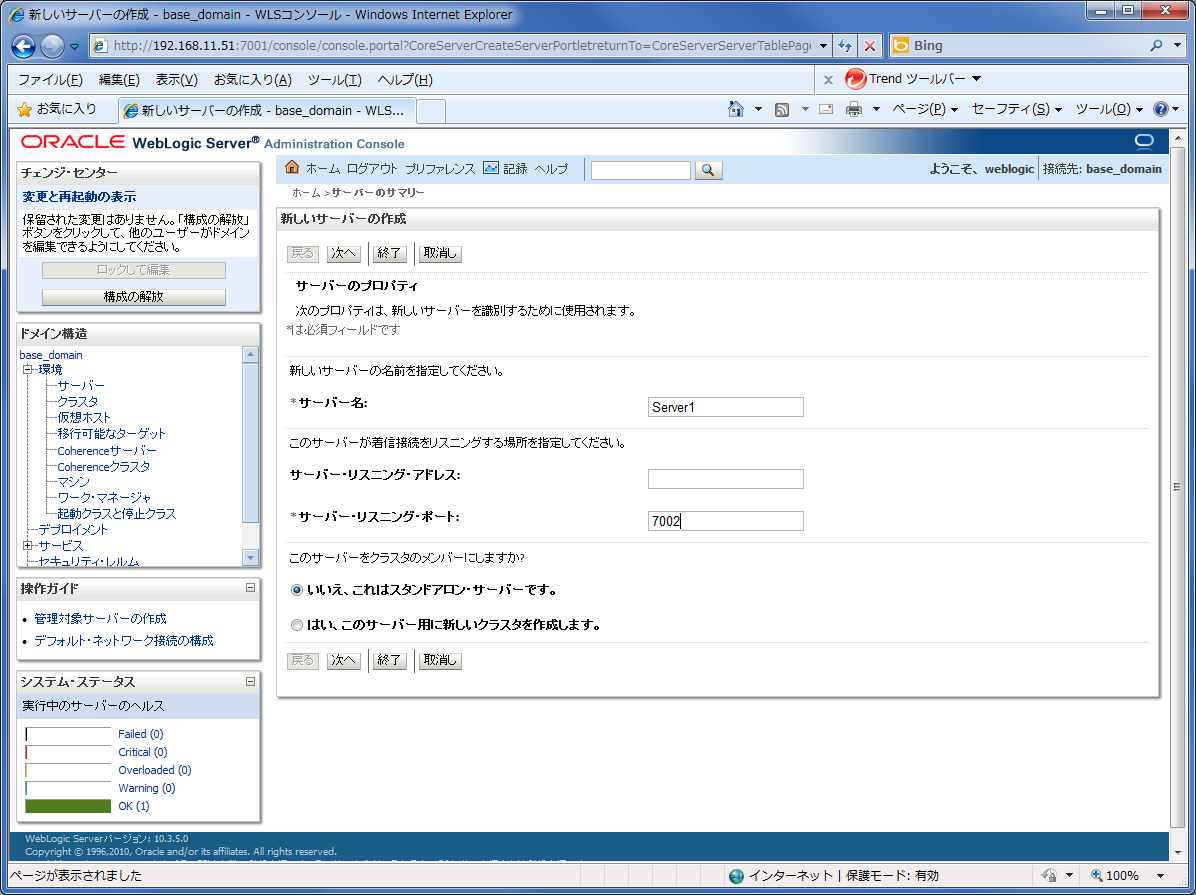
Task: Click the zoom magnifier in status bar
Action: (x=1097, y=875)
